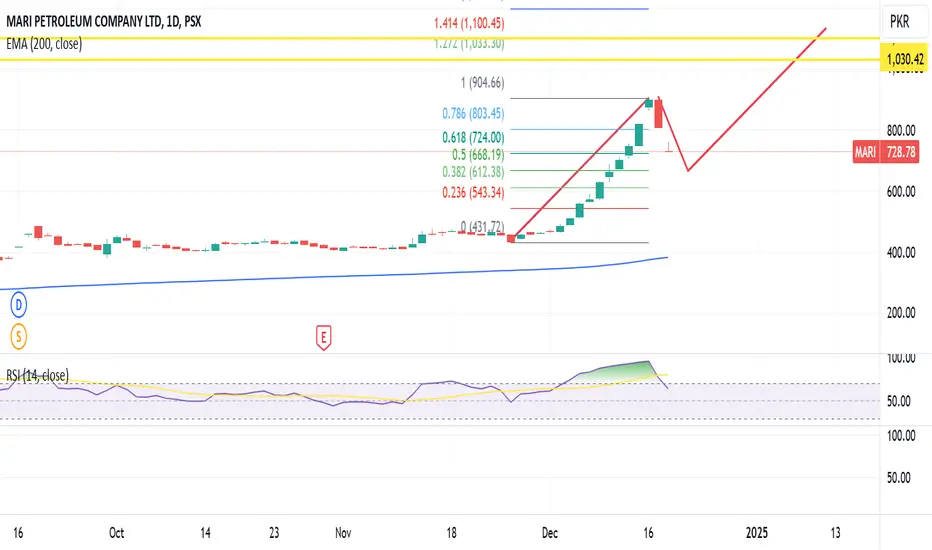
Task: Click the earnings 'E' event marker
Action: pyautogui.click(x=323, y=338)
